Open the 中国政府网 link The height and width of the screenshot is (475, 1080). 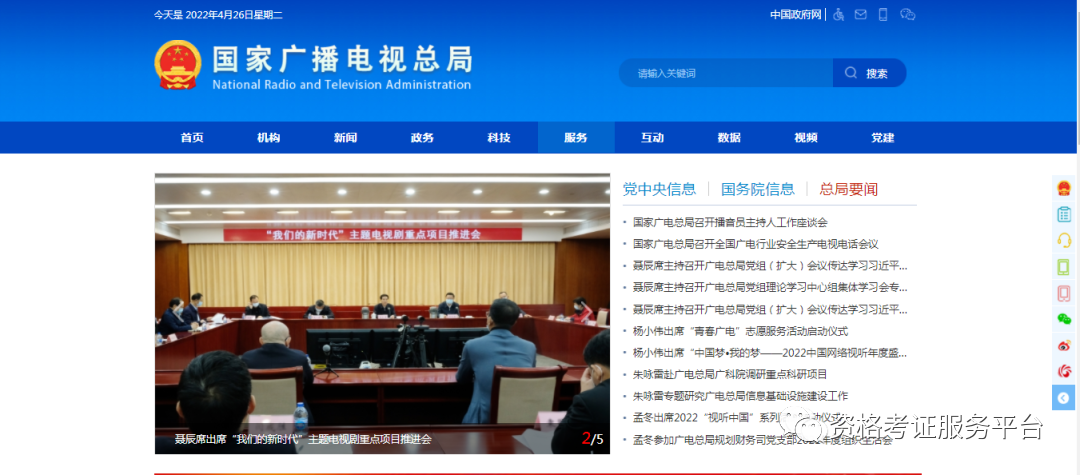[796, 14]
